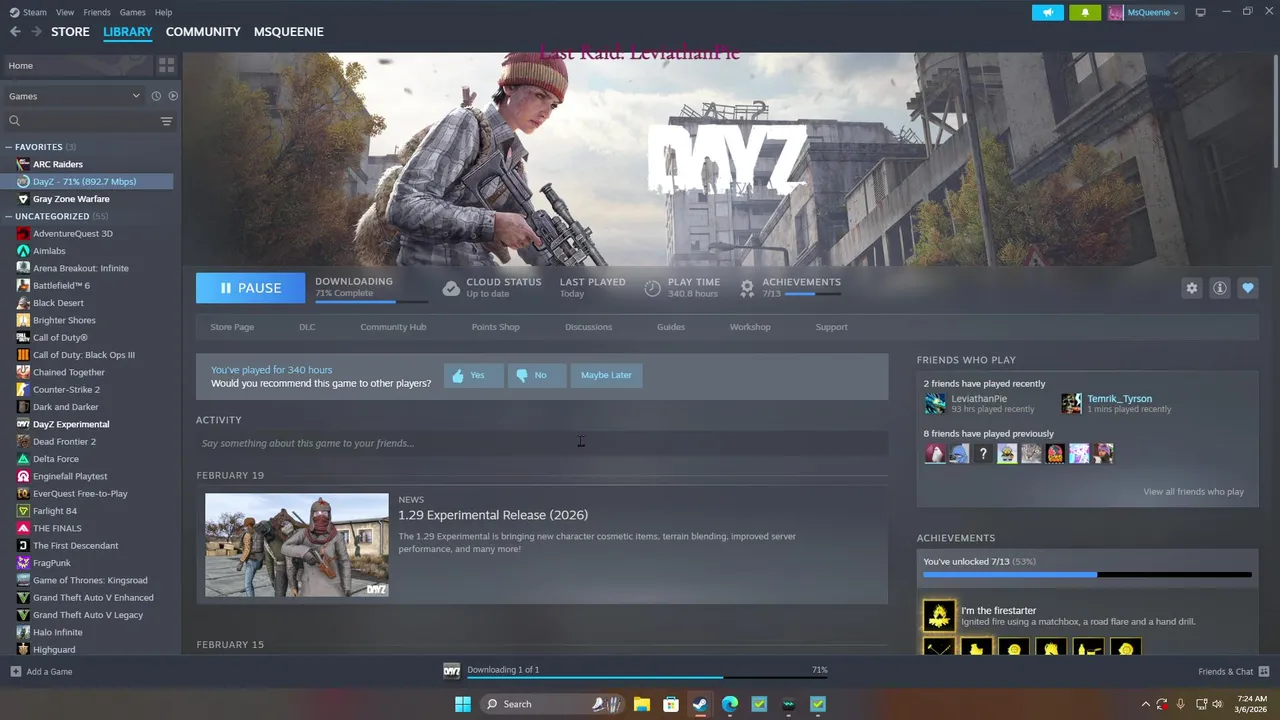Open DayZ Store Page link
Screen dimensions: 1280x720
pos(232,327)
